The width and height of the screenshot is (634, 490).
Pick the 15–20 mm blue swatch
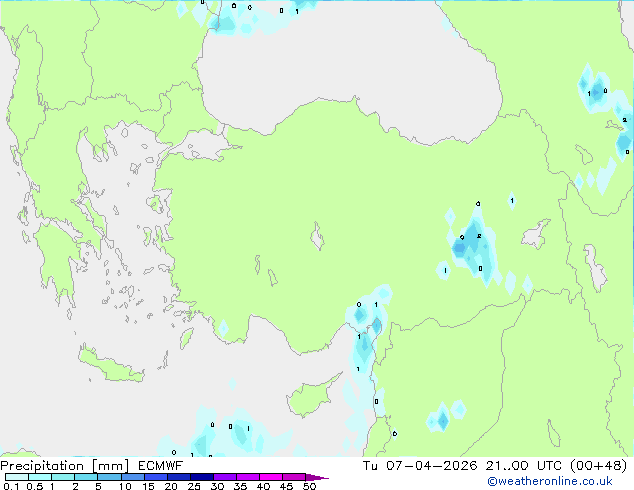click(x=155, y=477)
